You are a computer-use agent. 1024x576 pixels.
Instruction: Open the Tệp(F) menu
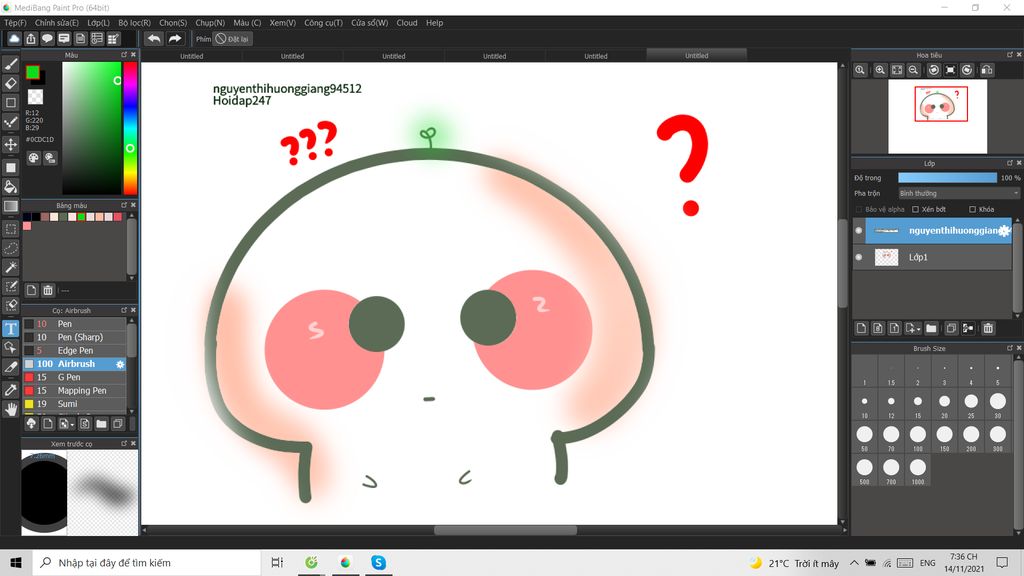point(16,23)
